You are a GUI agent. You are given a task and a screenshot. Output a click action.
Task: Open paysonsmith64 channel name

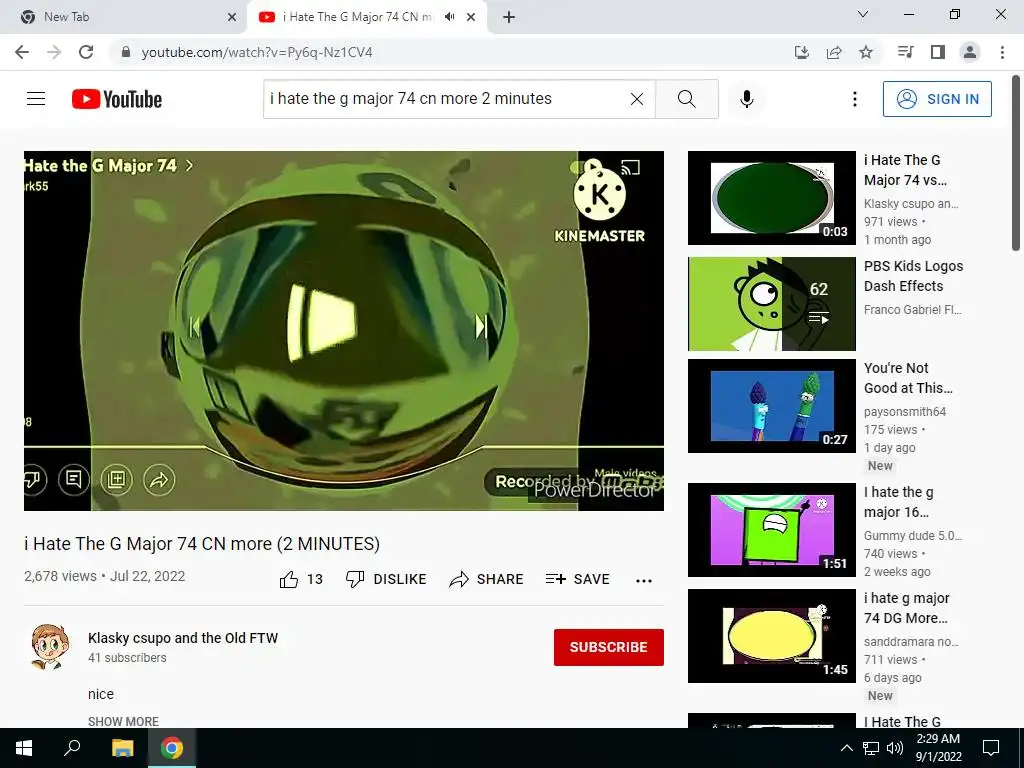pyautogui.click(x=904, y=411)
